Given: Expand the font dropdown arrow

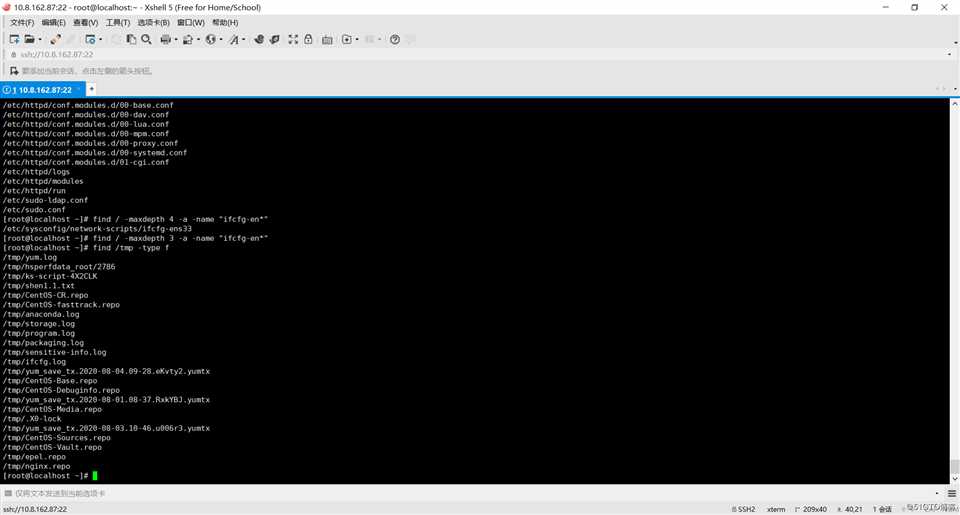Looking at the screenshot, I should click(244, 39).
